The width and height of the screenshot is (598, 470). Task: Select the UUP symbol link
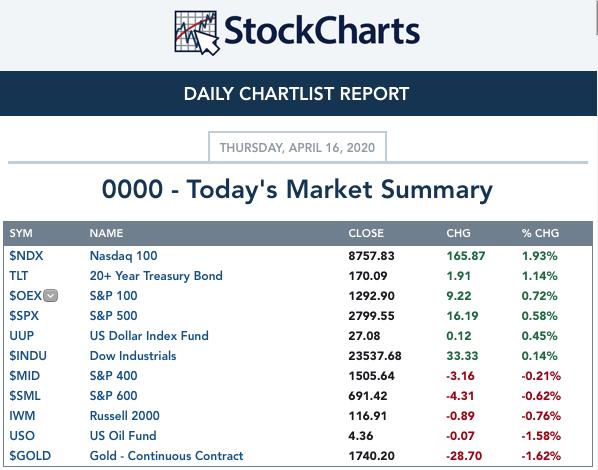21,336
